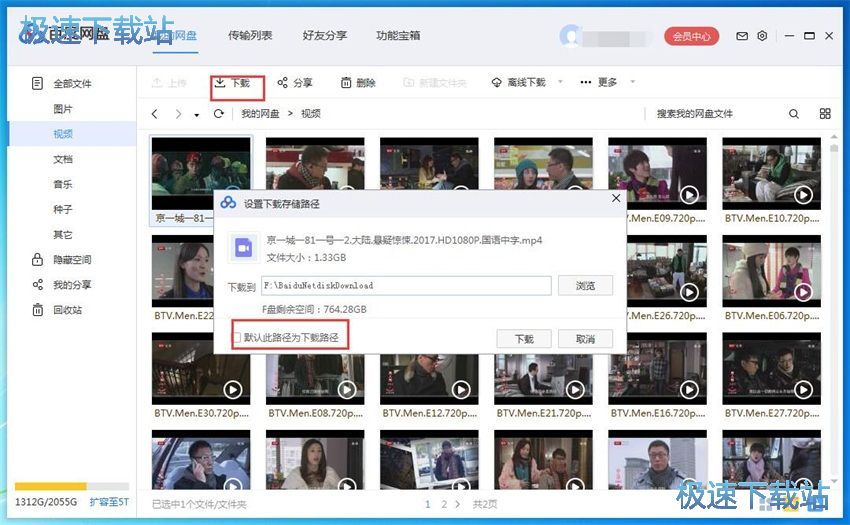Viewport: 850px width, 525px height.
Task: Play the BTV.Men.E30 video overlay button
Action: pyautogui.click(x=233, y=389)
